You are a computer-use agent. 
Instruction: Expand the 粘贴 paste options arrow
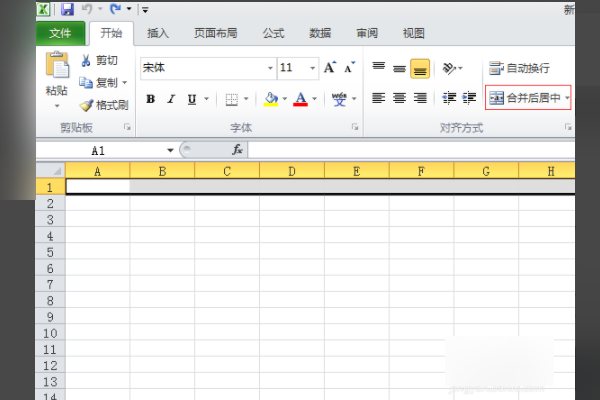[x=57, y=106]
